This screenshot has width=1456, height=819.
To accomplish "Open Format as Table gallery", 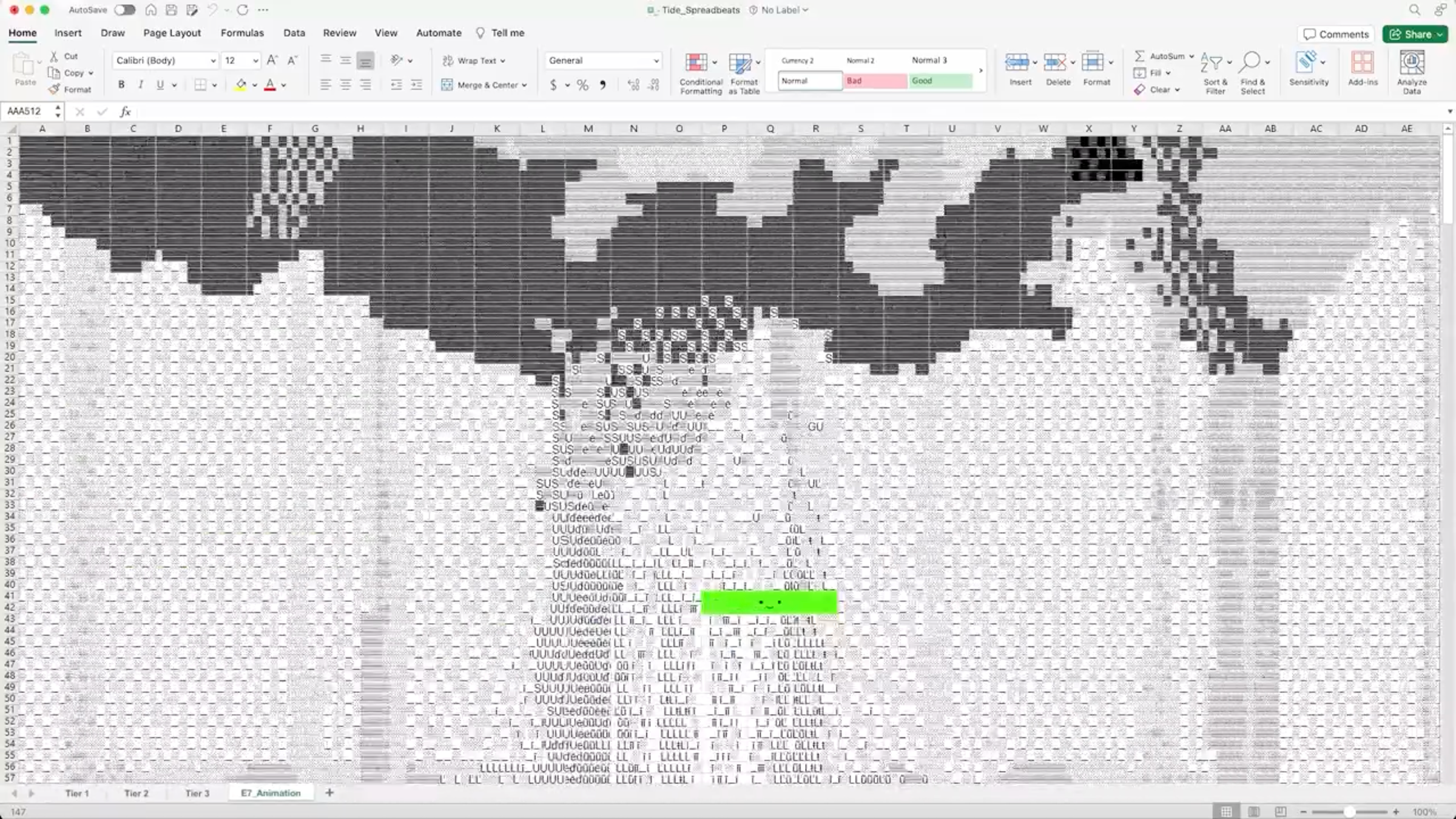I will [x=740, y=62].
